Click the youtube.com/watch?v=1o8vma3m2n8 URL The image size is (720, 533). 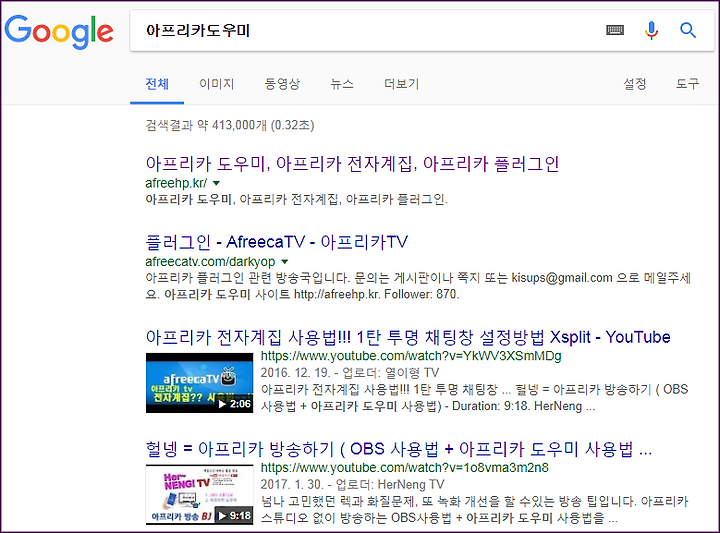[x=405, y=468]
